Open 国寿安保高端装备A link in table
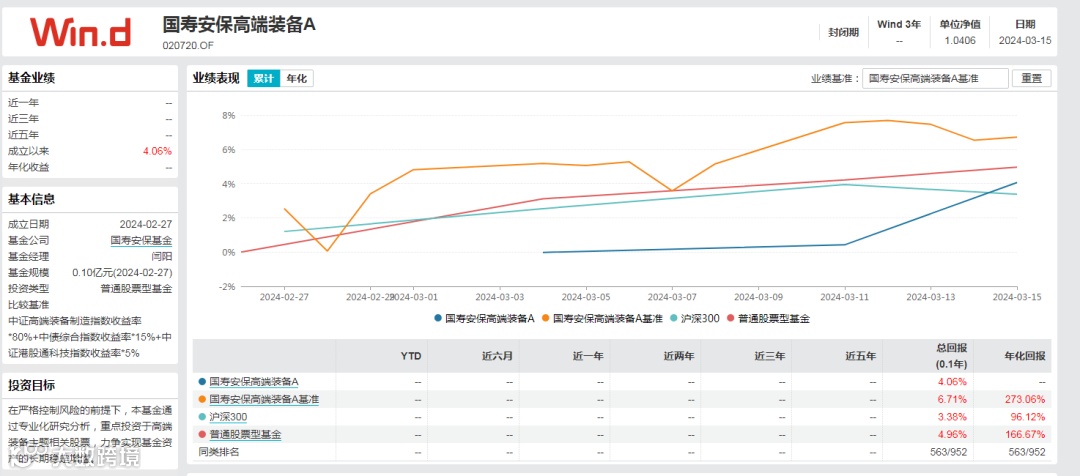The width and height of the screenshot is (1080, 476). (x=253, y=382)
